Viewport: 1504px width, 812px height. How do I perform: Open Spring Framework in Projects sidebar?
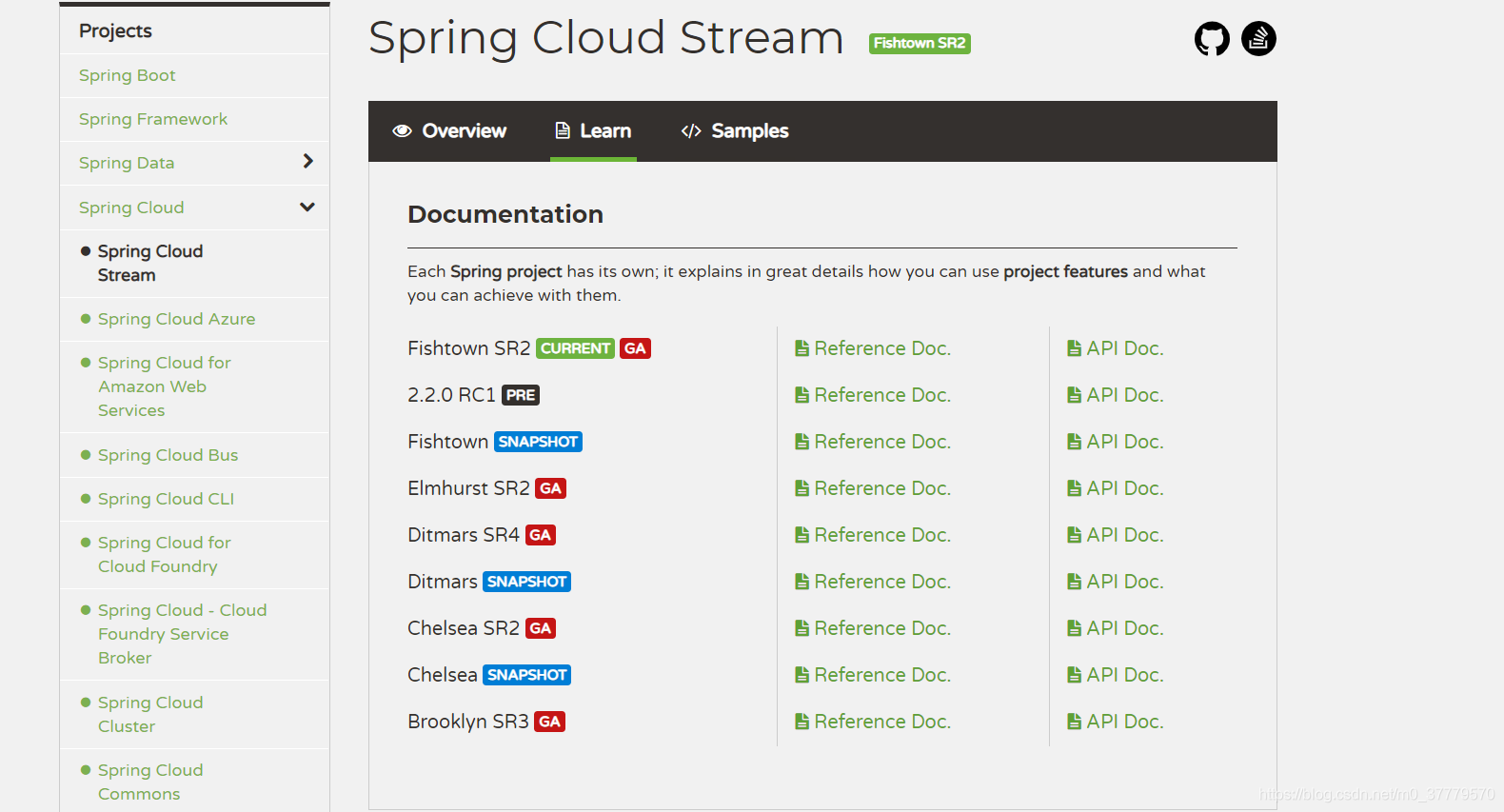click(153, 119)
